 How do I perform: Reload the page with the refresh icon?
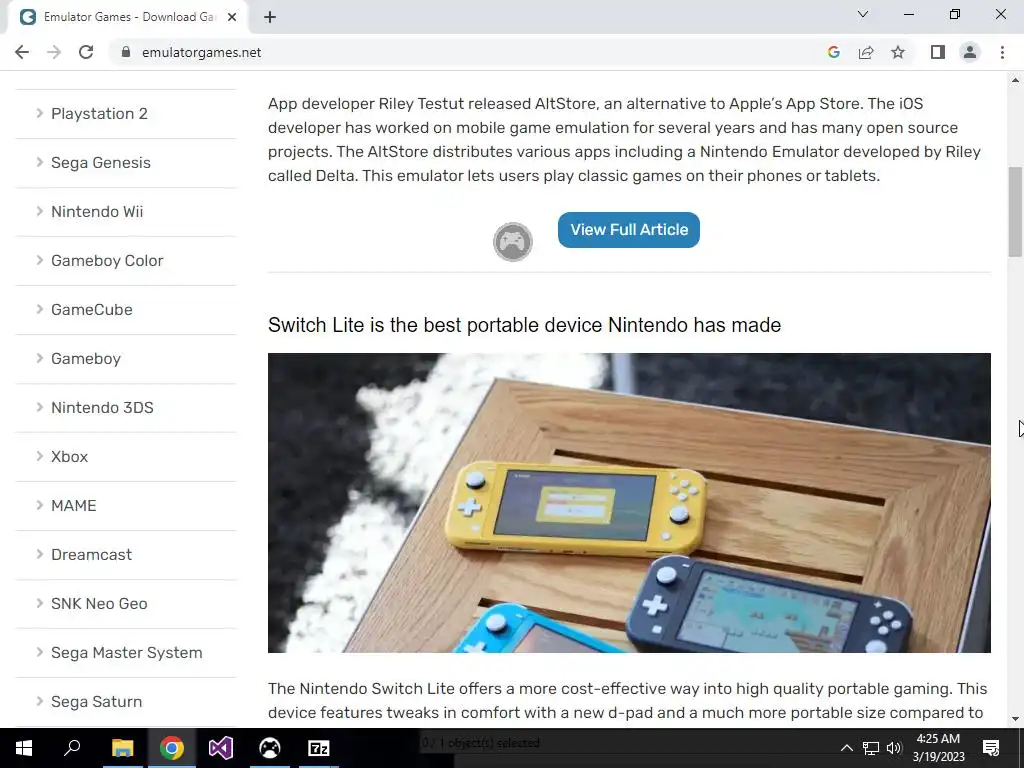[86, 52]
